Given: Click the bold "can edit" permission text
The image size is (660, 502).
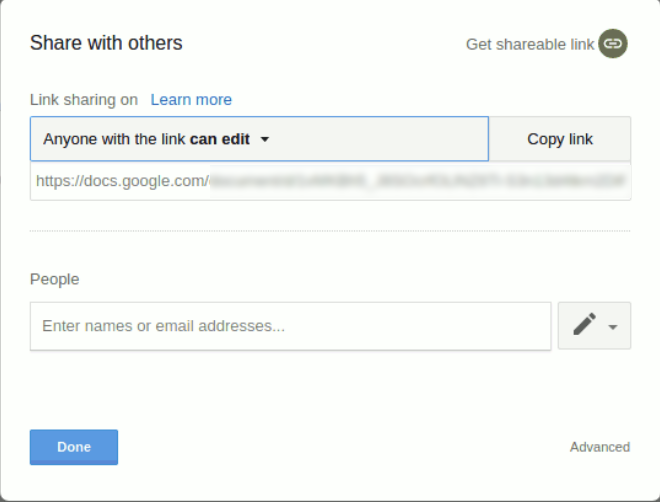Looking at the screenshot, I should point(219,139).
